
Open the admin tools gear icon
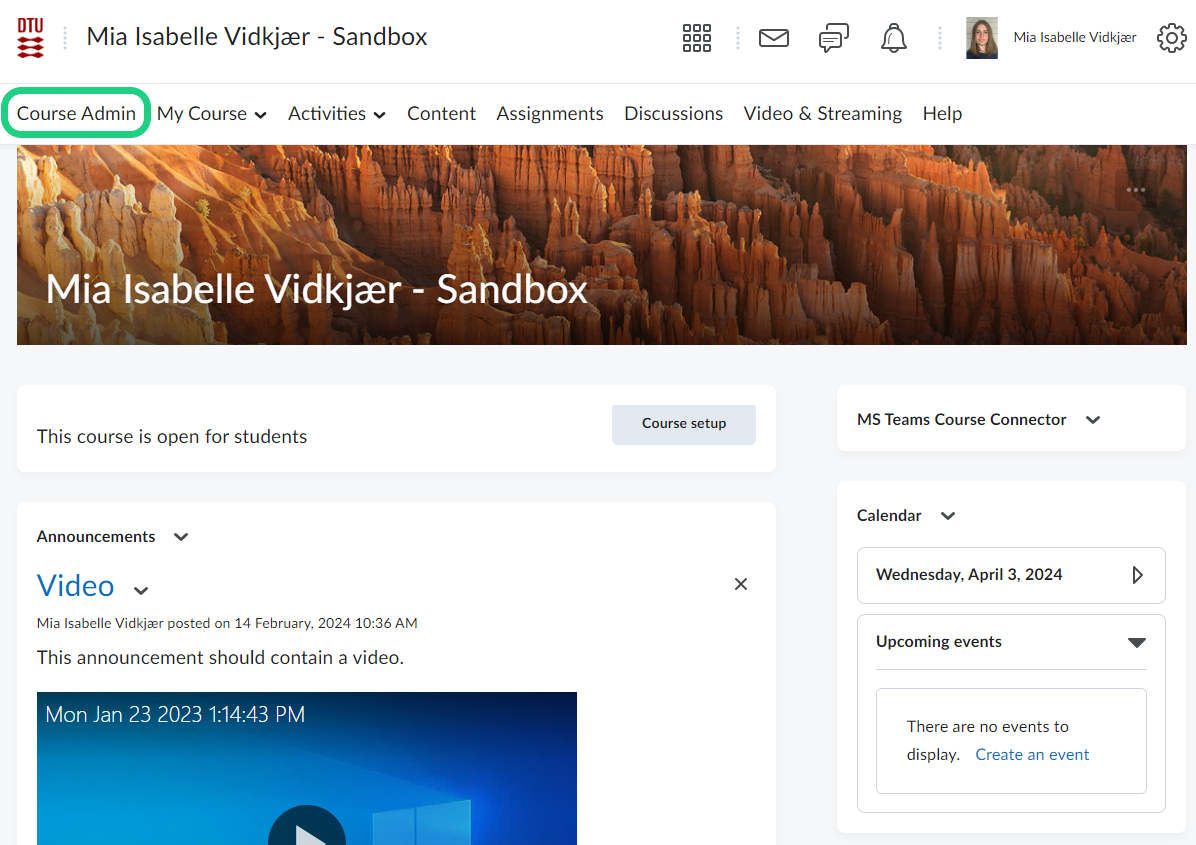1171,38
